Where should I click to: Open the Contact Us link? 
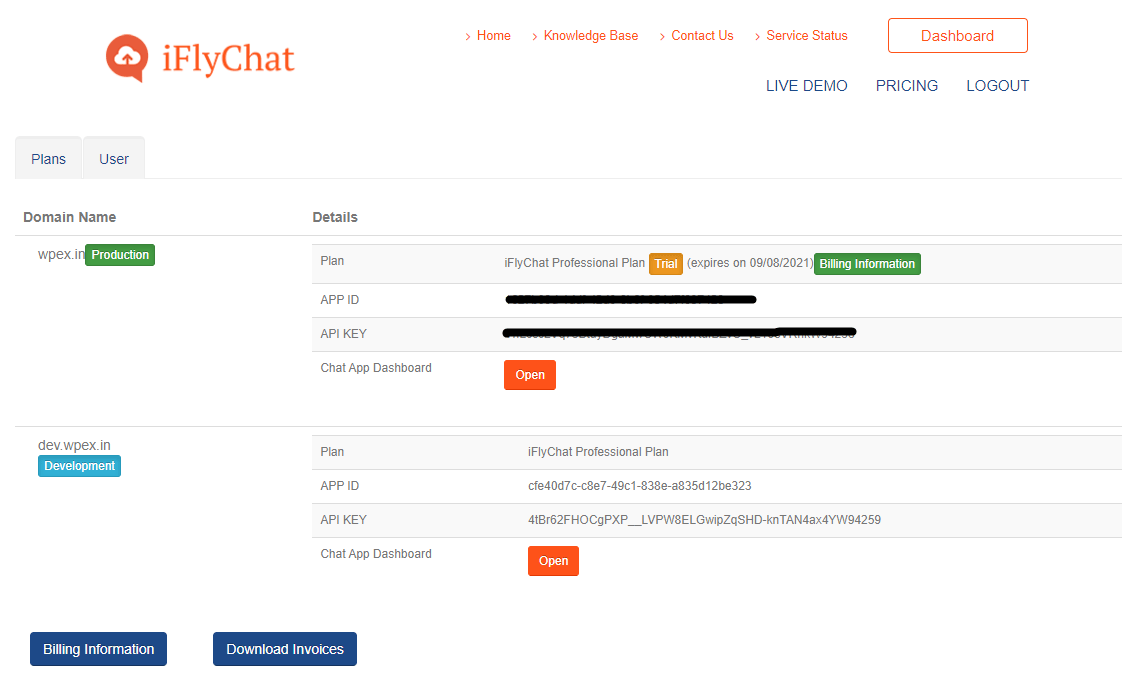click(702, 36)
